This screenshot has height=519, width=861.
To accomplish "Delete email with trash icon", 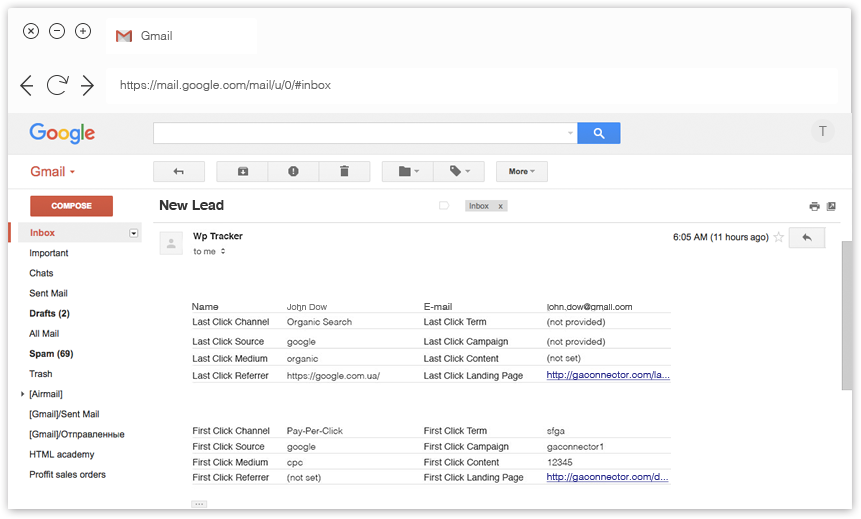I will tap(344, 171).
